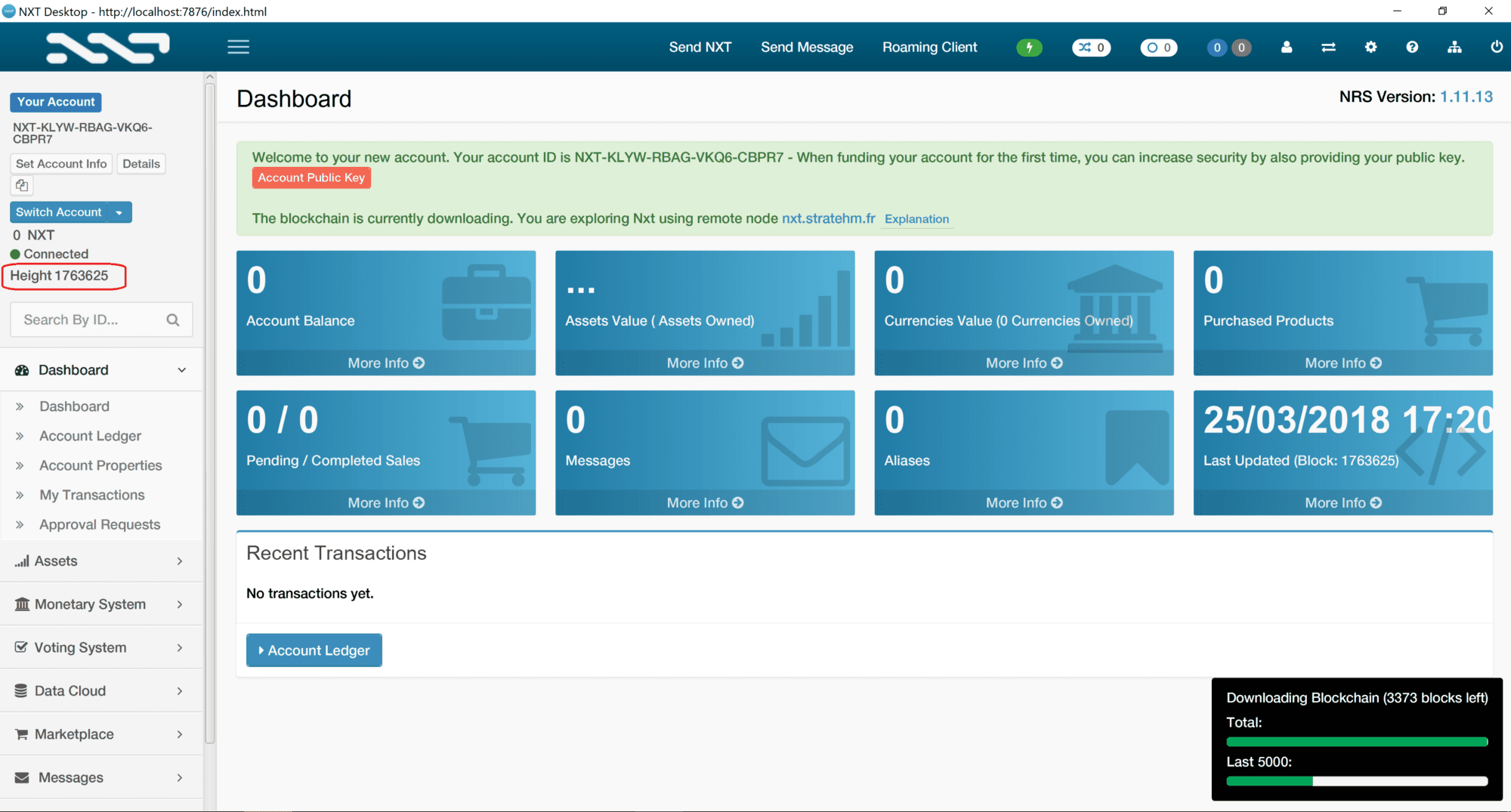Click the network peers sitemap icon

1454,48
